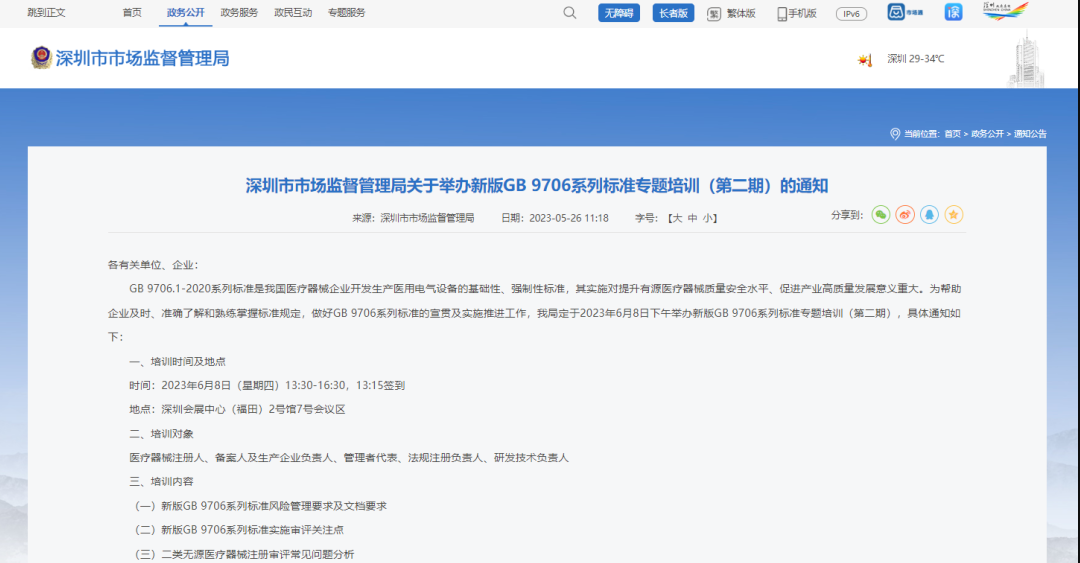Share to Qzone star icon
The height and width of the screenshot is (563, 1080).
(954, 215)
